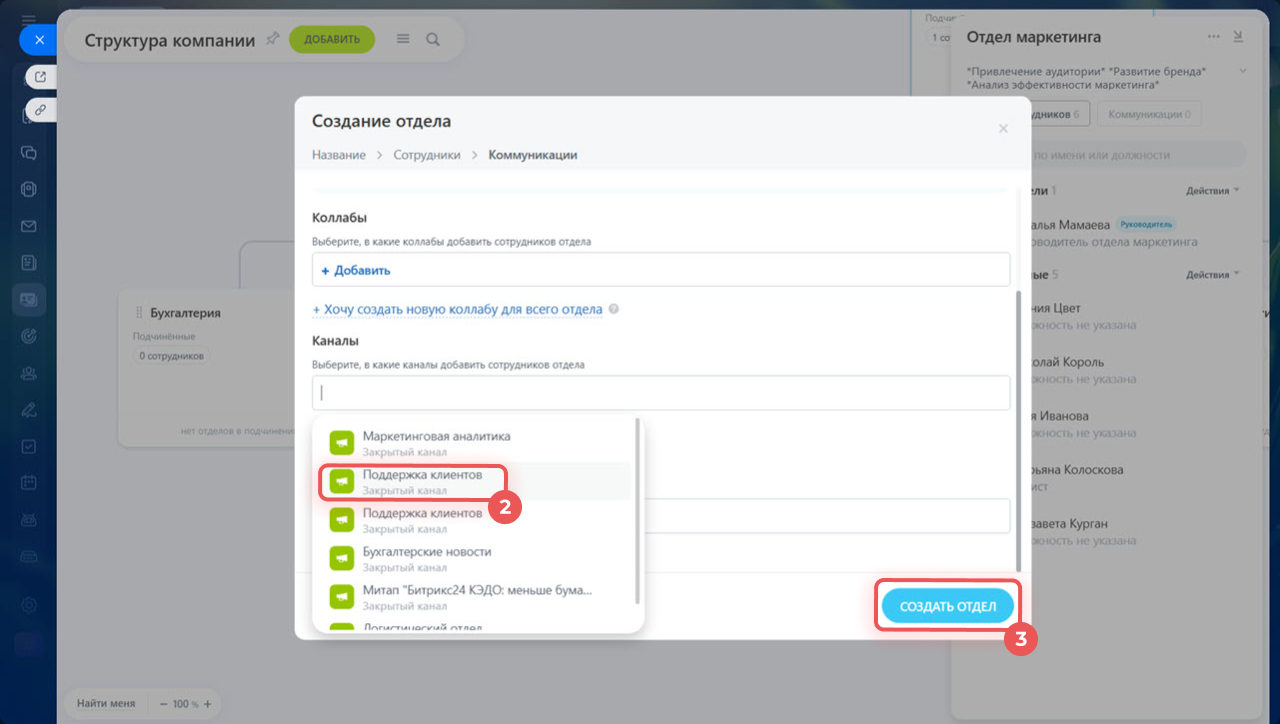Viewport: 1280px width, 724px height.
Task: Open the list view icon in header
Action: pos(403,39)
